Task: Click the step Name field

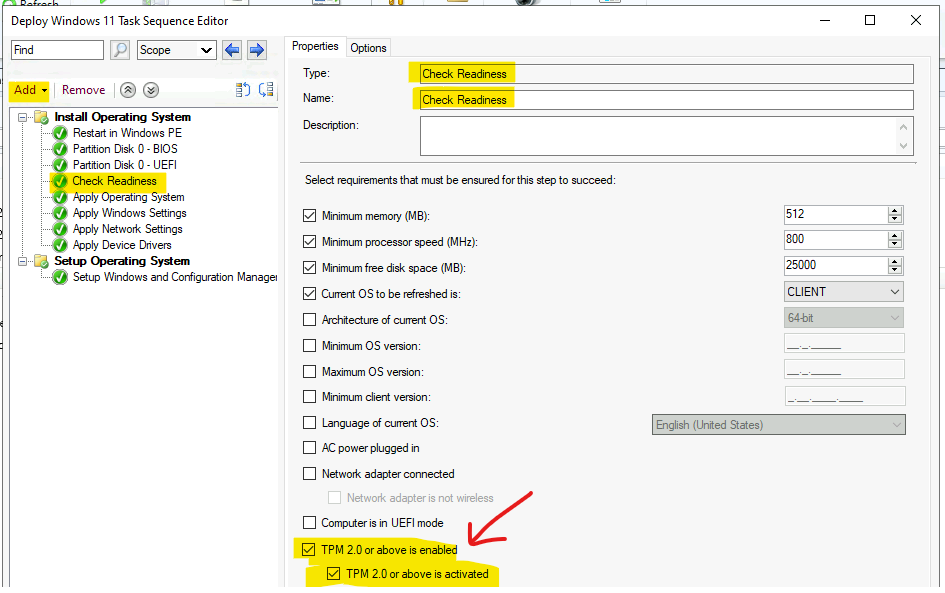Action: point(667,100)
